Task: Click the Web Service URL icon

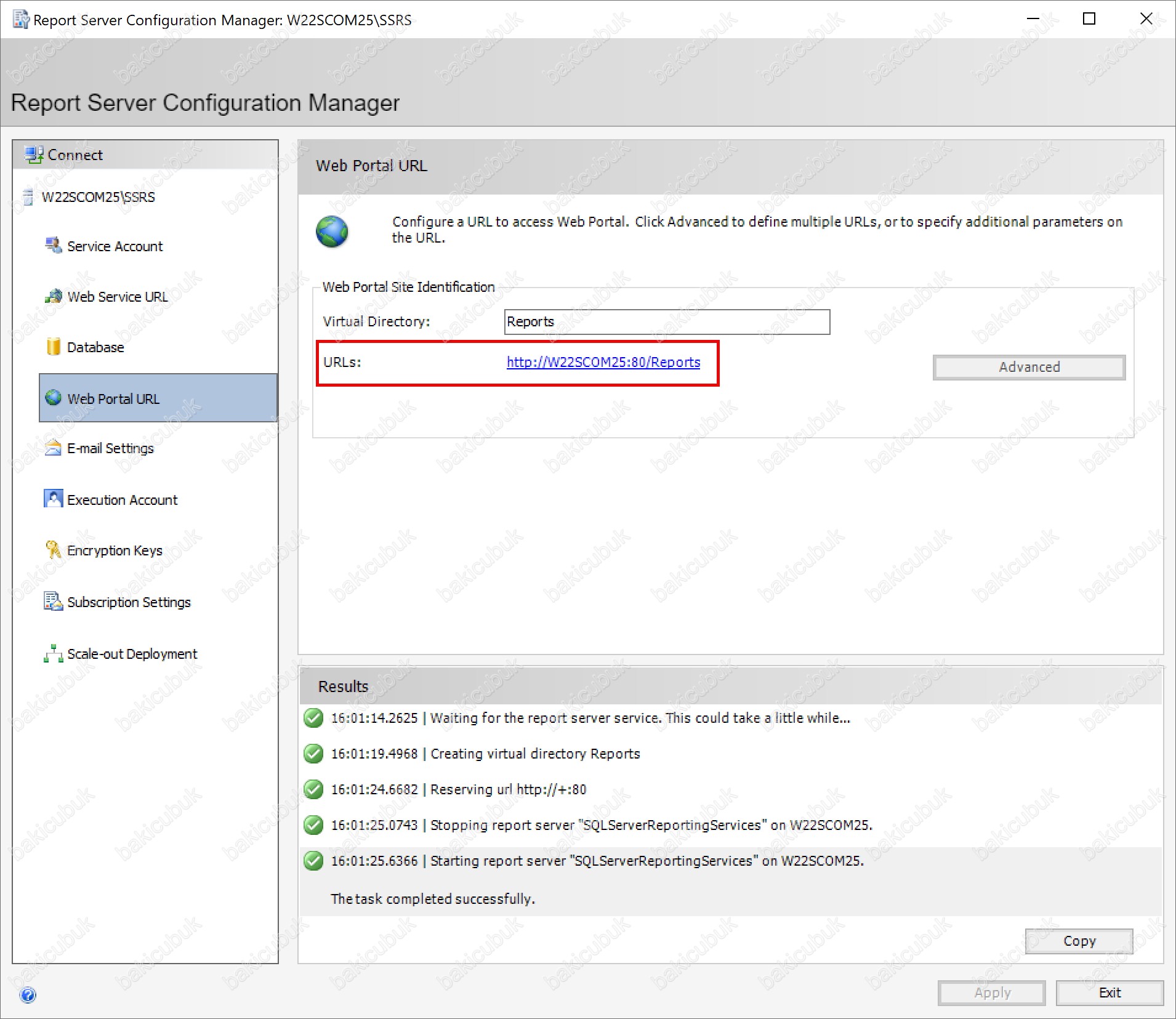Action: coord(54,296)
